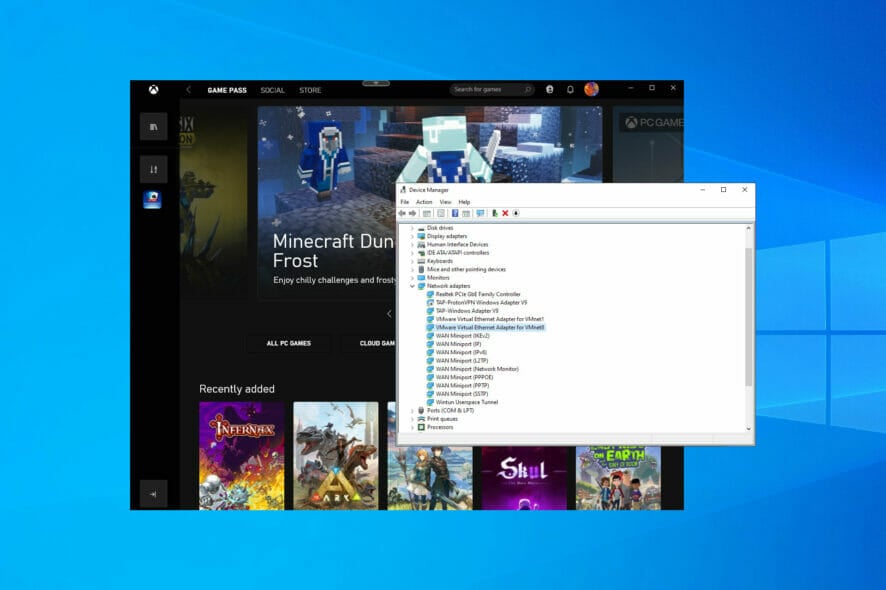886x590 pixels.
Task: Click the scroll-up arrow in Device Manager
Action: pyautogui.click(x=749, y=228)
